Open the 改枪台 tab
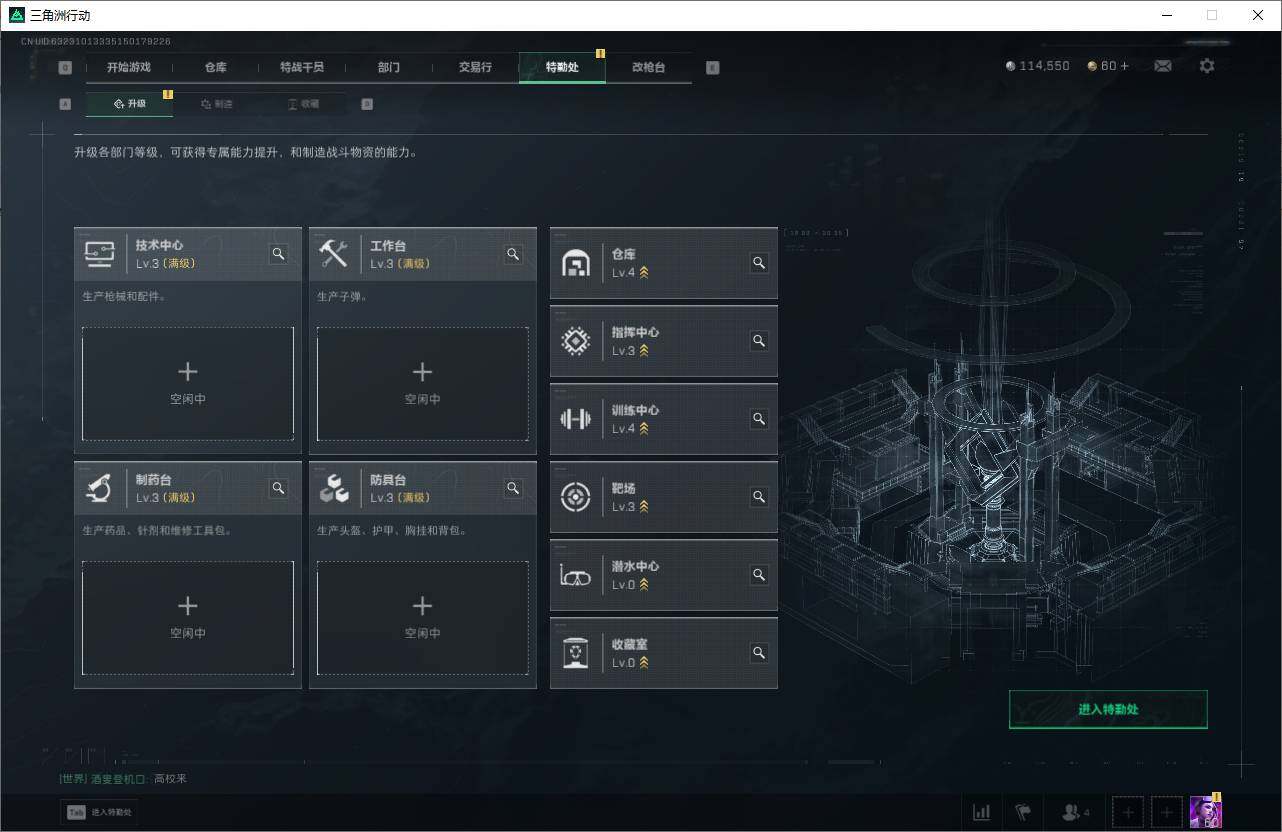 point(648,67)
